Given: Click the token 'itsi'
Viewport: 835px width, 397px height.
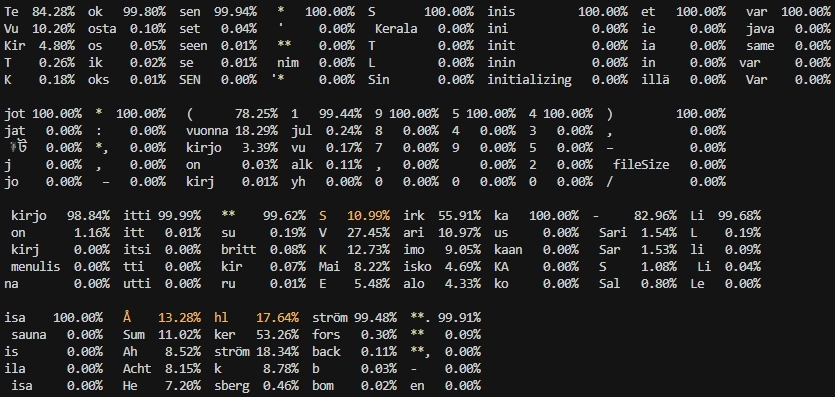Looking at the screenshot, I should (x=137, y=250).
